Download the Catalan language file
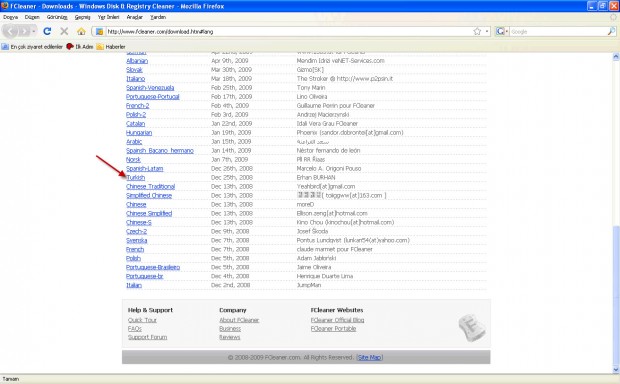Image resolution: width=620 pixels, height=384 pixels. pyautogui.click(x=135, y=124)
